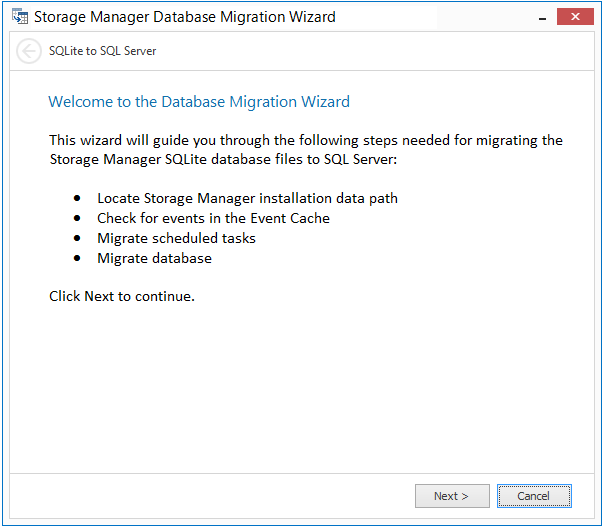Click the 'Click Next to continue.' text
604x528 pixels.
click(x=122, y=296)
